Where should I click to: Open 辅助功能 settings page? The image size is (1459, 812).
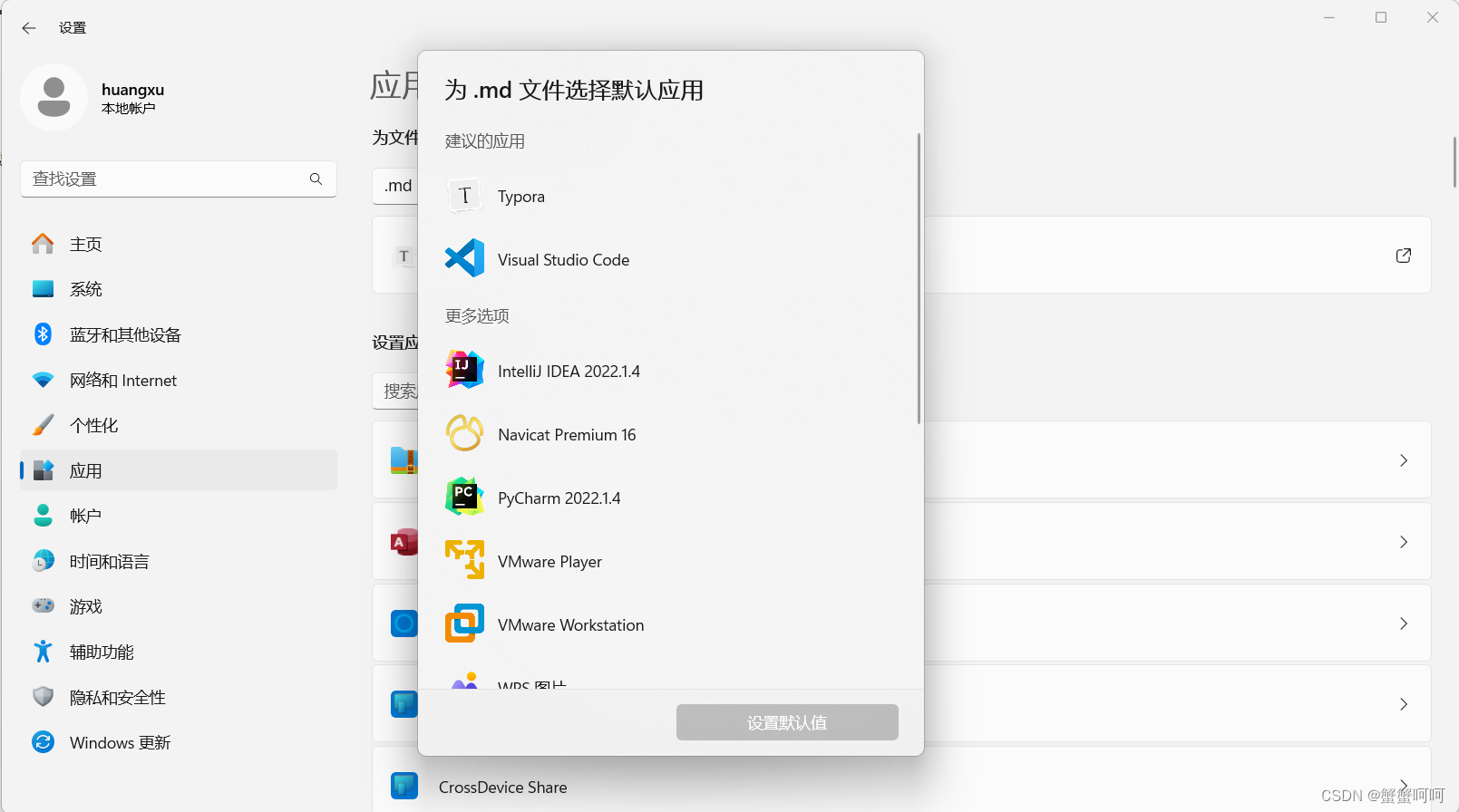coord(179,652)
